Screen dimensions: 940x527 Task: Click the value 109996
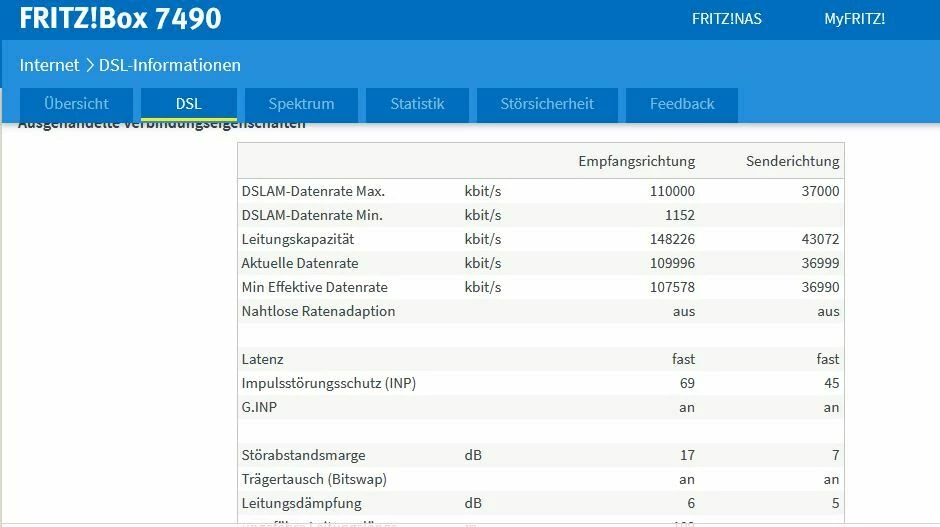[x=672, y=263]
